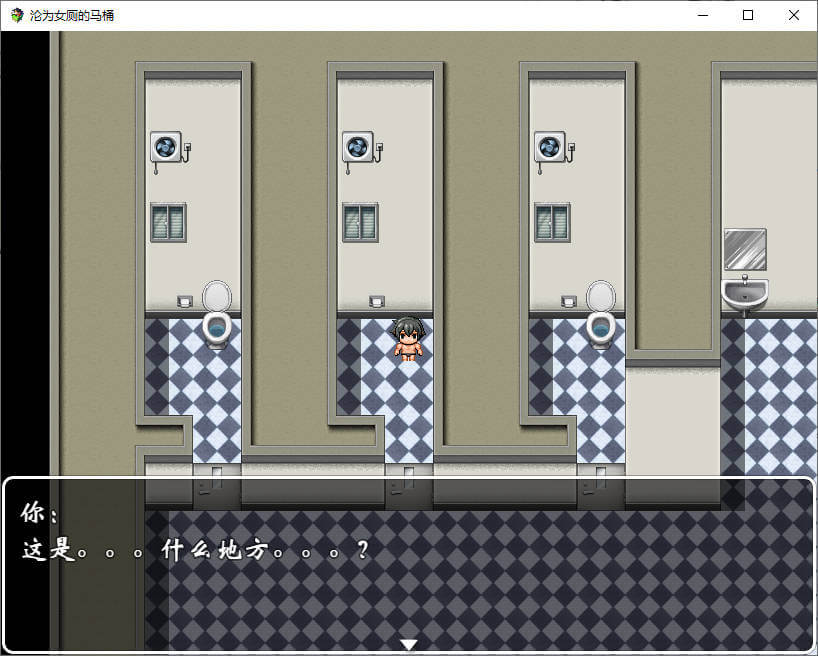This screenshot has height=656, width=818.
Task: Minimize the game window
Action: point(701,15)
